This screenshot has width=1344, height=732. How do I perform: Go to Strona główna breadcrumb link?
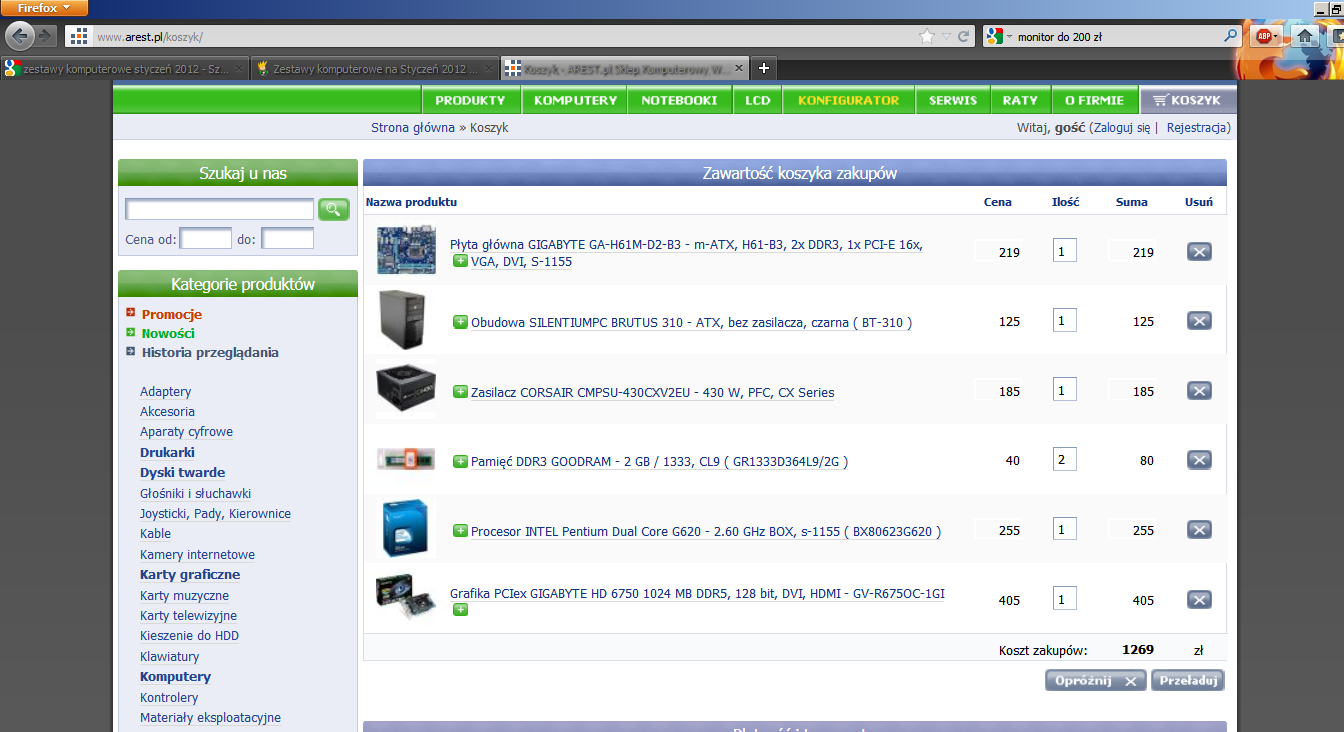click(413, 128)
